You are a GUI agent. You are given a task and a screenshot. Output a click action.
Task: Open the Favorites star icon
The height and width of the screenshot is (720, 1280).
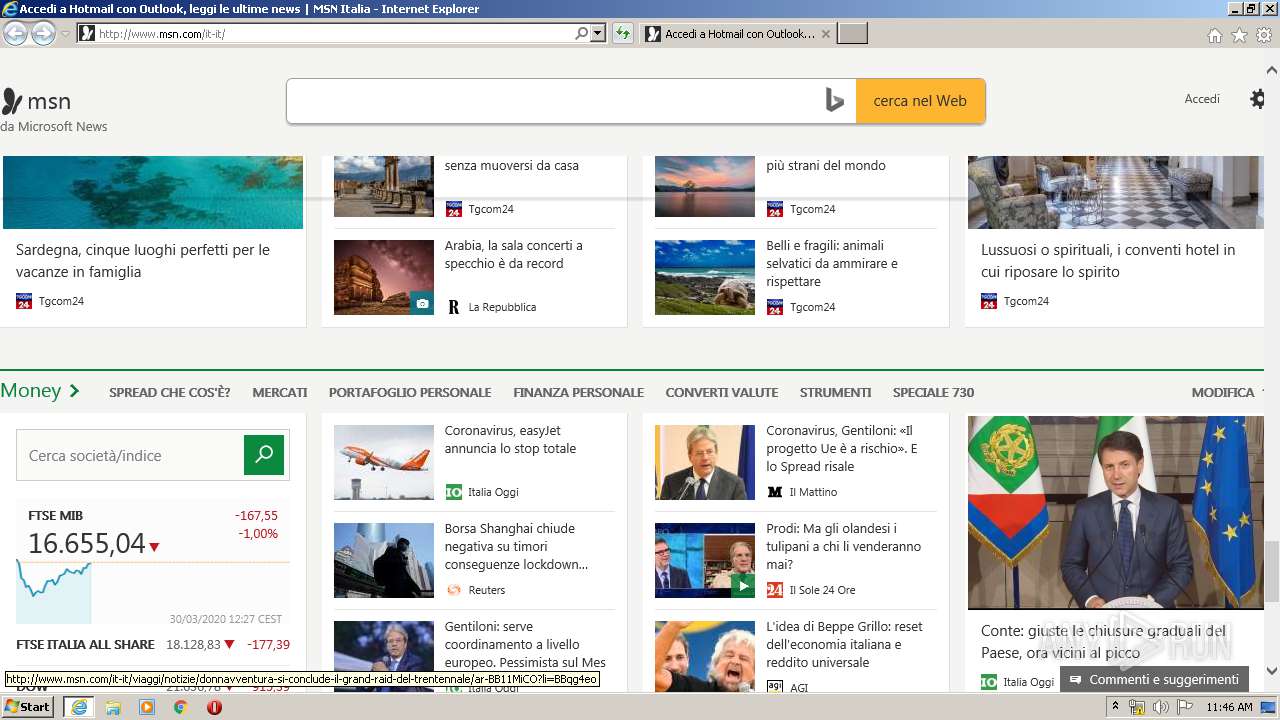1239,35
